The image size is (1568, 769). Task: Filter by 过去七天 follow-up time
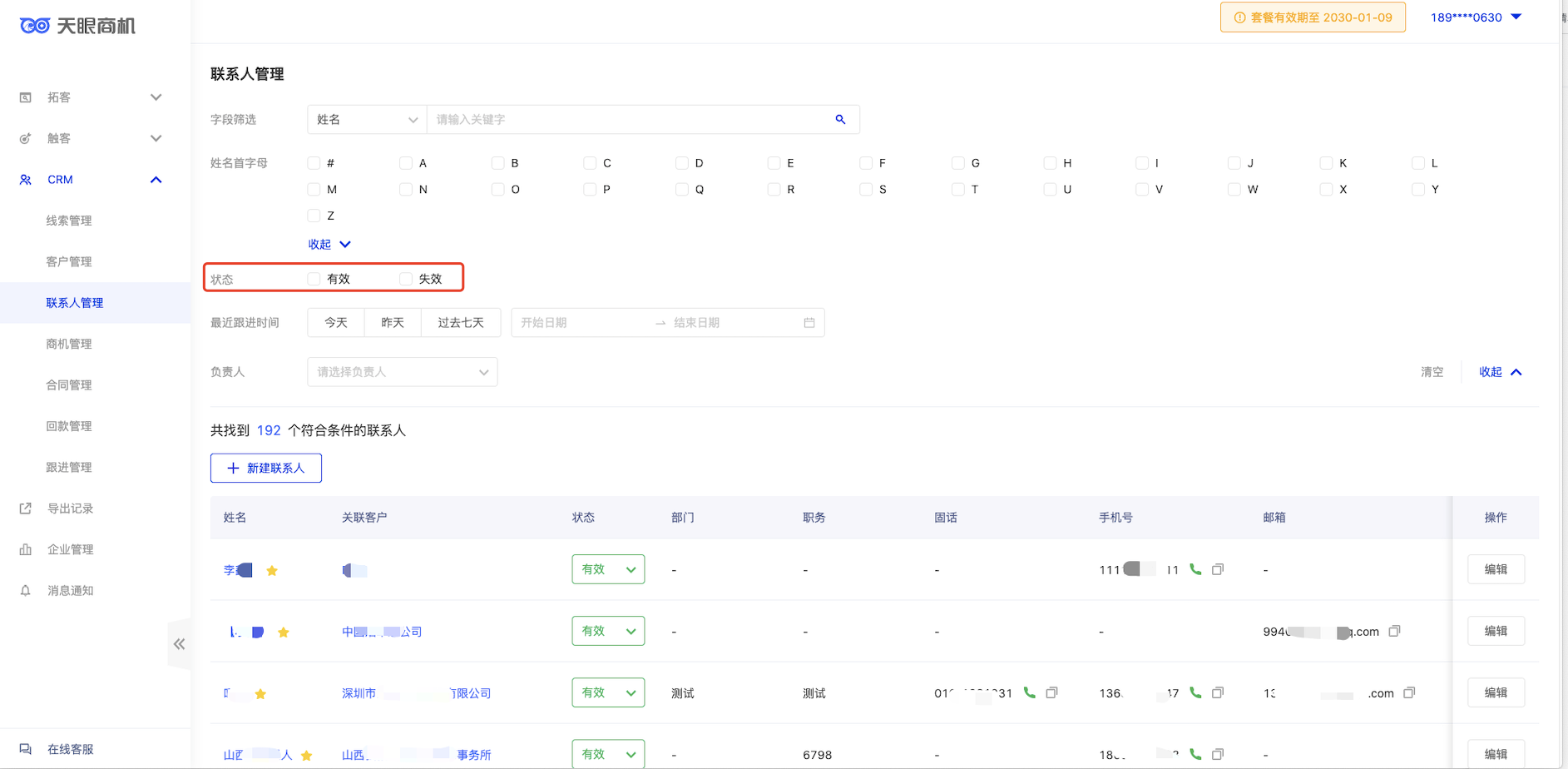tap(461, 323)
